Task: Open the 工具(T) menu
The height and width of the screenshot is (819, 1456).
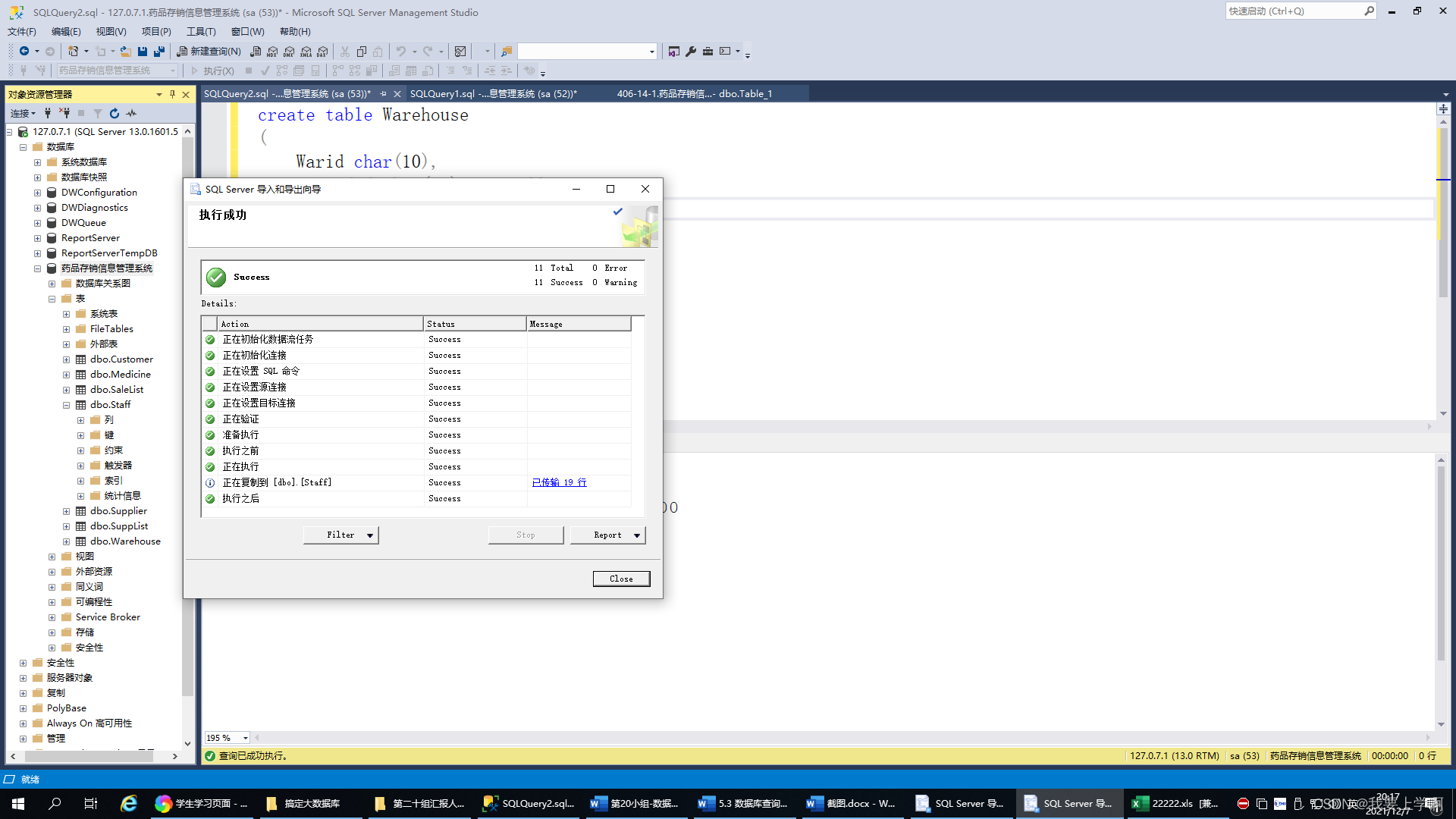Action: [x=201, y=31]
